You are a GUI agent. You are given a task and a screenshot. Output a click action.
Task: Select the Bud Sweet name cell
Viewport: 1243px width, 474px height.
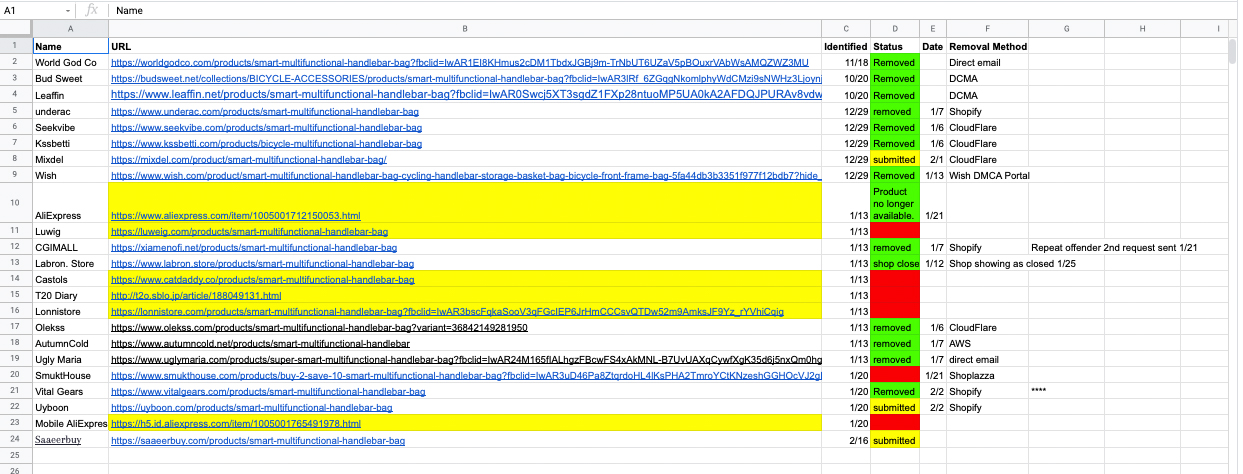(70, 79)
